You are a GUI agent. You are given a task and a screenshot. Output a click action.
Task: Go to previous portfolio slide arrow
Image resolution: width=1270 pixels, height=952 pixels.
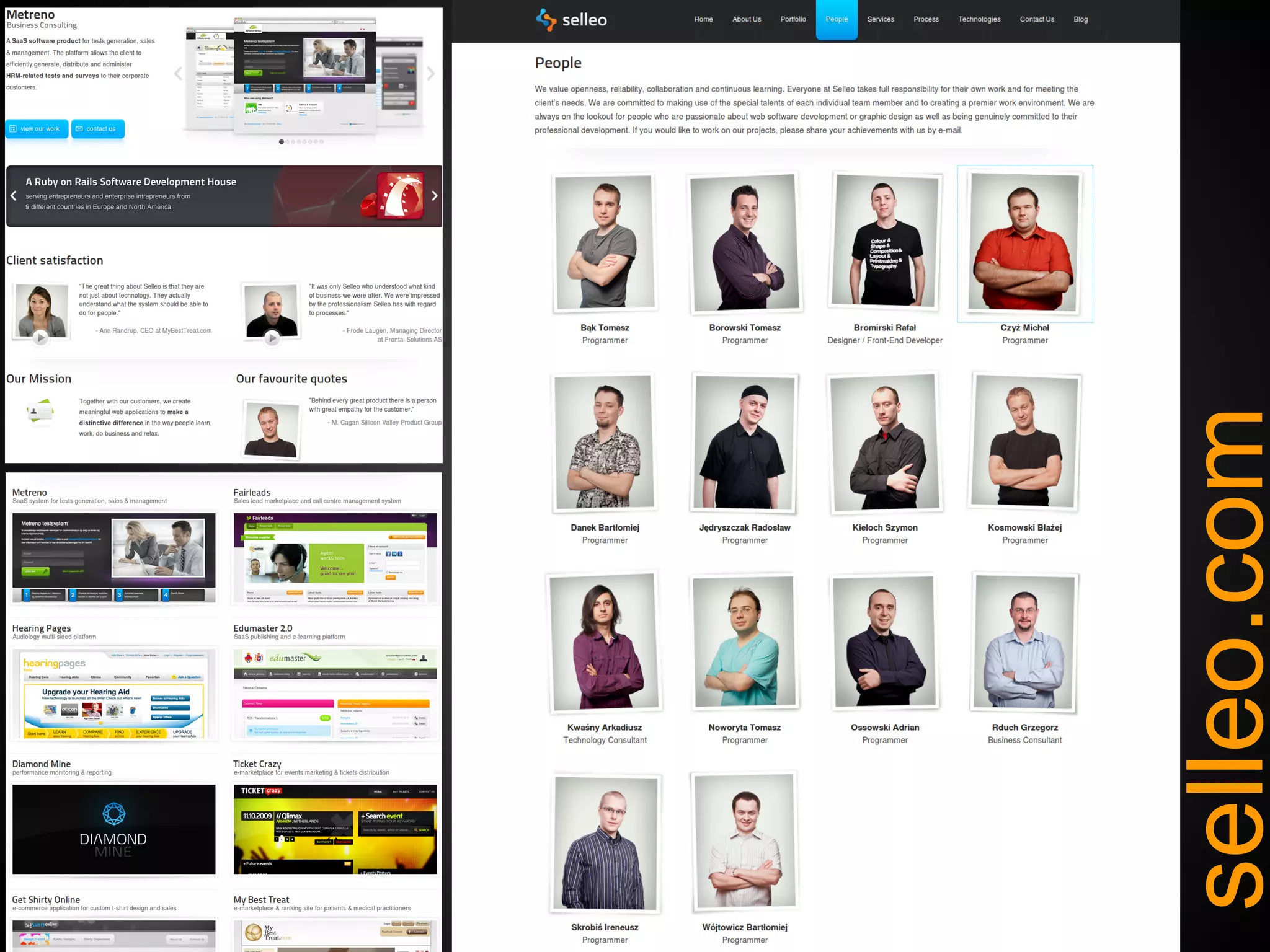tap(178, 74)
